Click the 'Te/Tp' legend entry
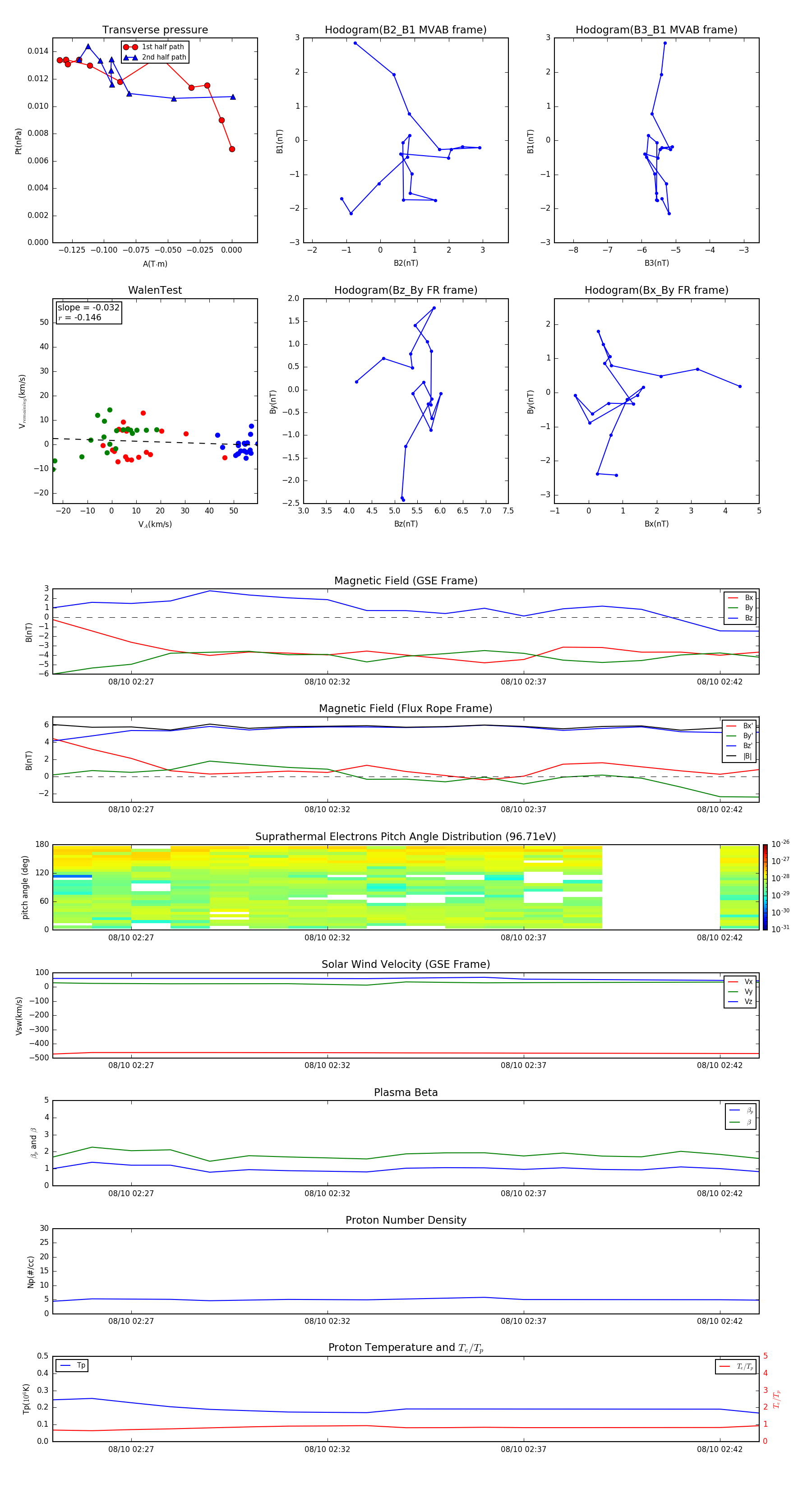 (x=737, y=1366)
